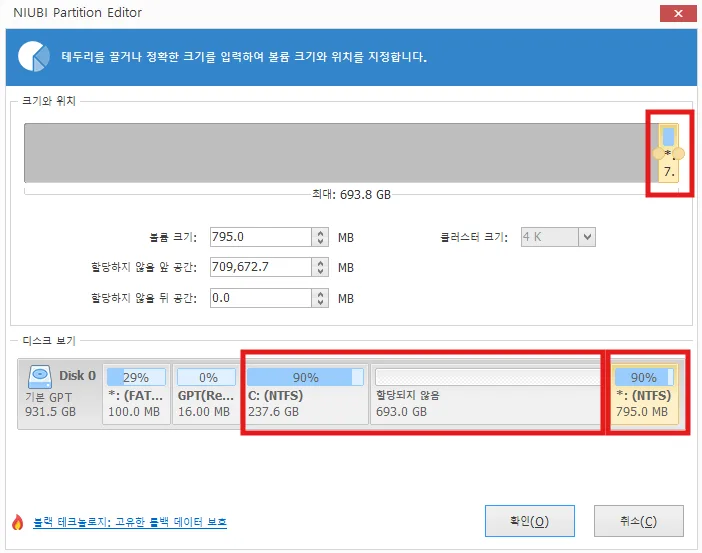The image size is (702, 553).
Task: Open the 롤백 테크놀로지 data protection link
Action: (130, 522)
